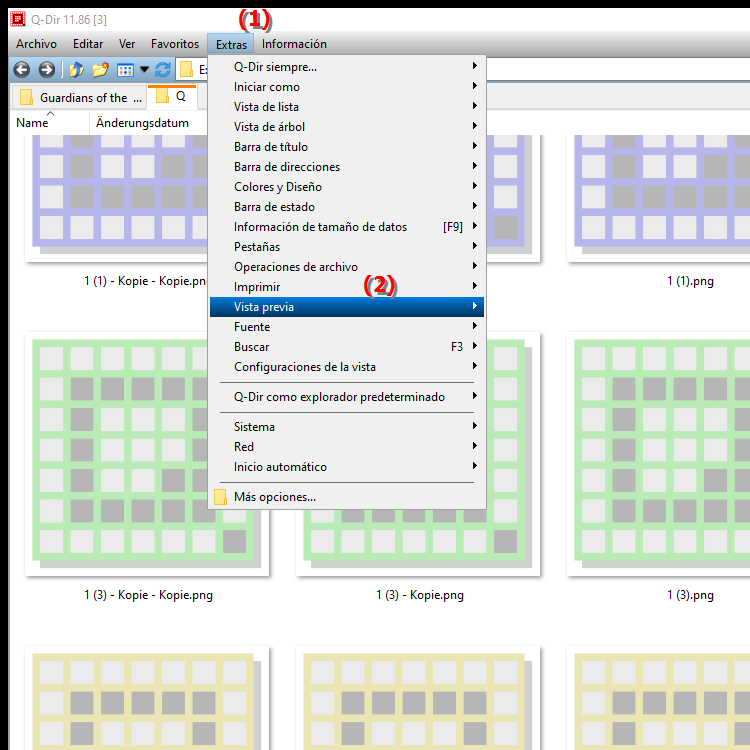Go up one folder level
This screenshot has width=750, height=750.
click(76, 70)
